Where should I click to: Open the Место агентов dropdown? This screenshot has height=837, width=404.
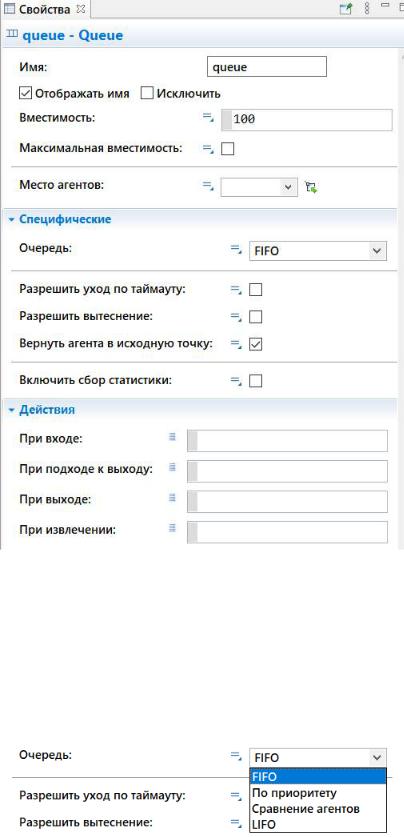pos(259,187)
